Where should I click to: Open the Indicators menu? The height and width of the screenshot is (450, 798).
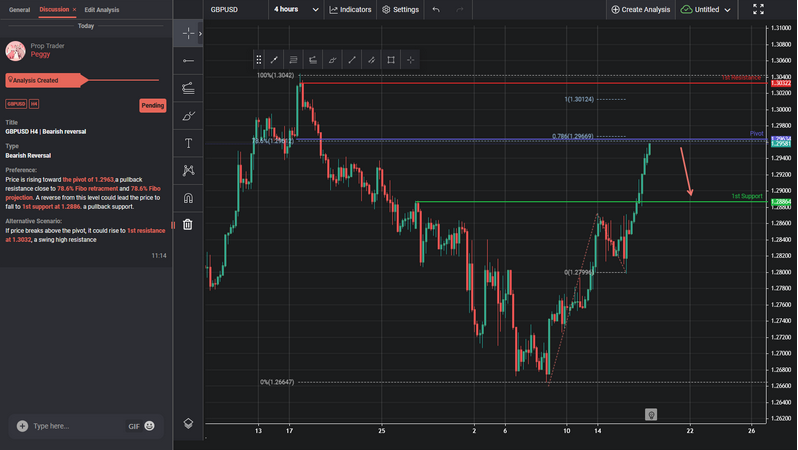(x=350, y=10)
